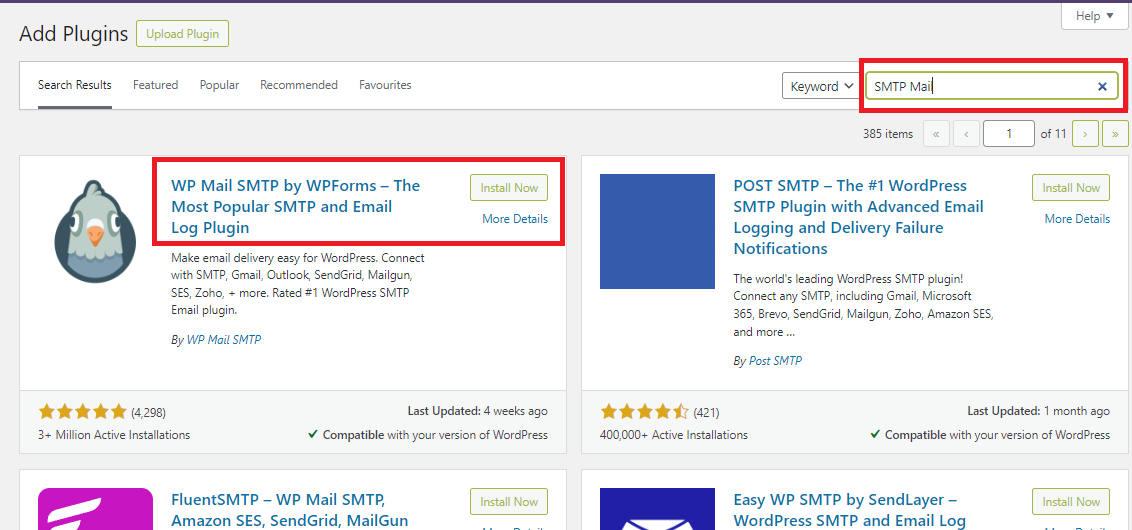Click the Easy WP SMTP envelope icon
Viewport: 1132px width, 530px height.
[657, 509]
